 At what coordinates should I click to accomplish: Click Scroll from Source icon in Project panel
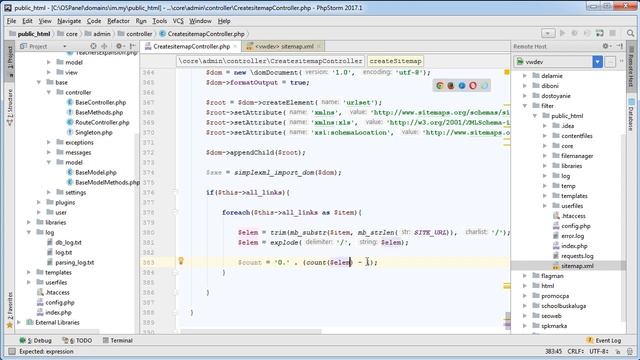93,46
